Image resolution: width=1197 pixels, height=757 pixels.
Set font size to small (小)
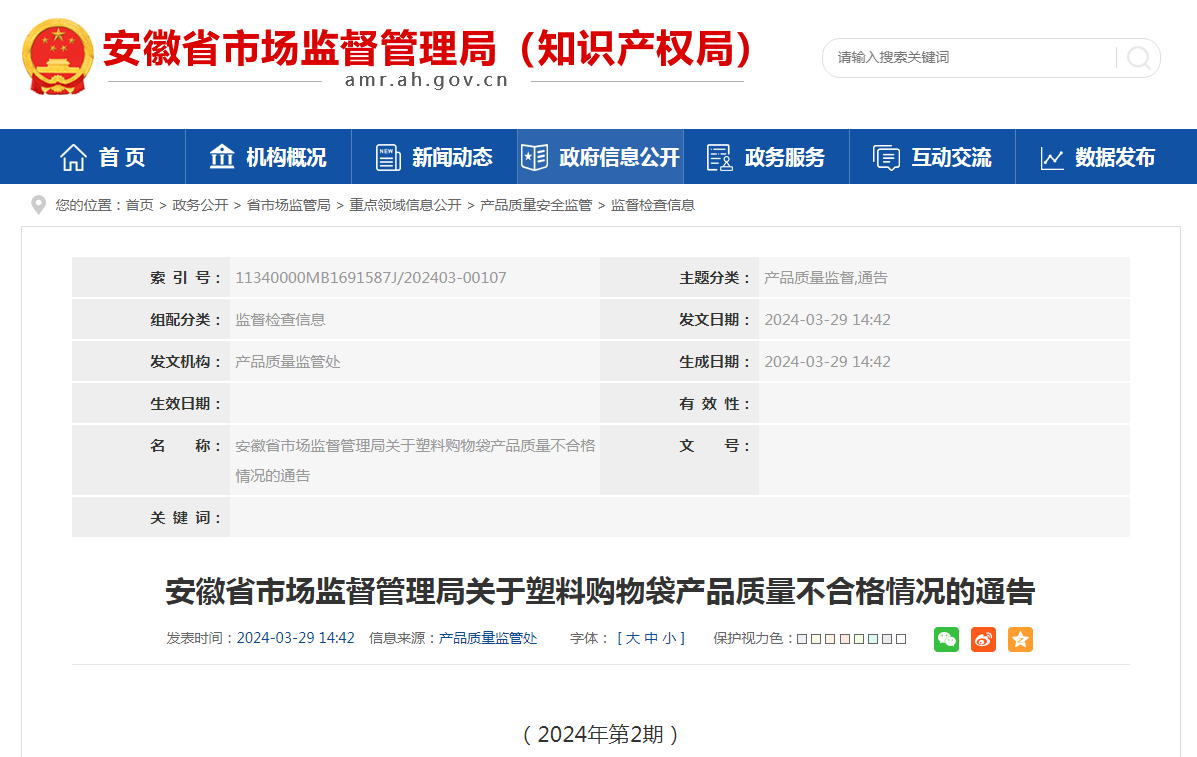click(x=668, y=639)
